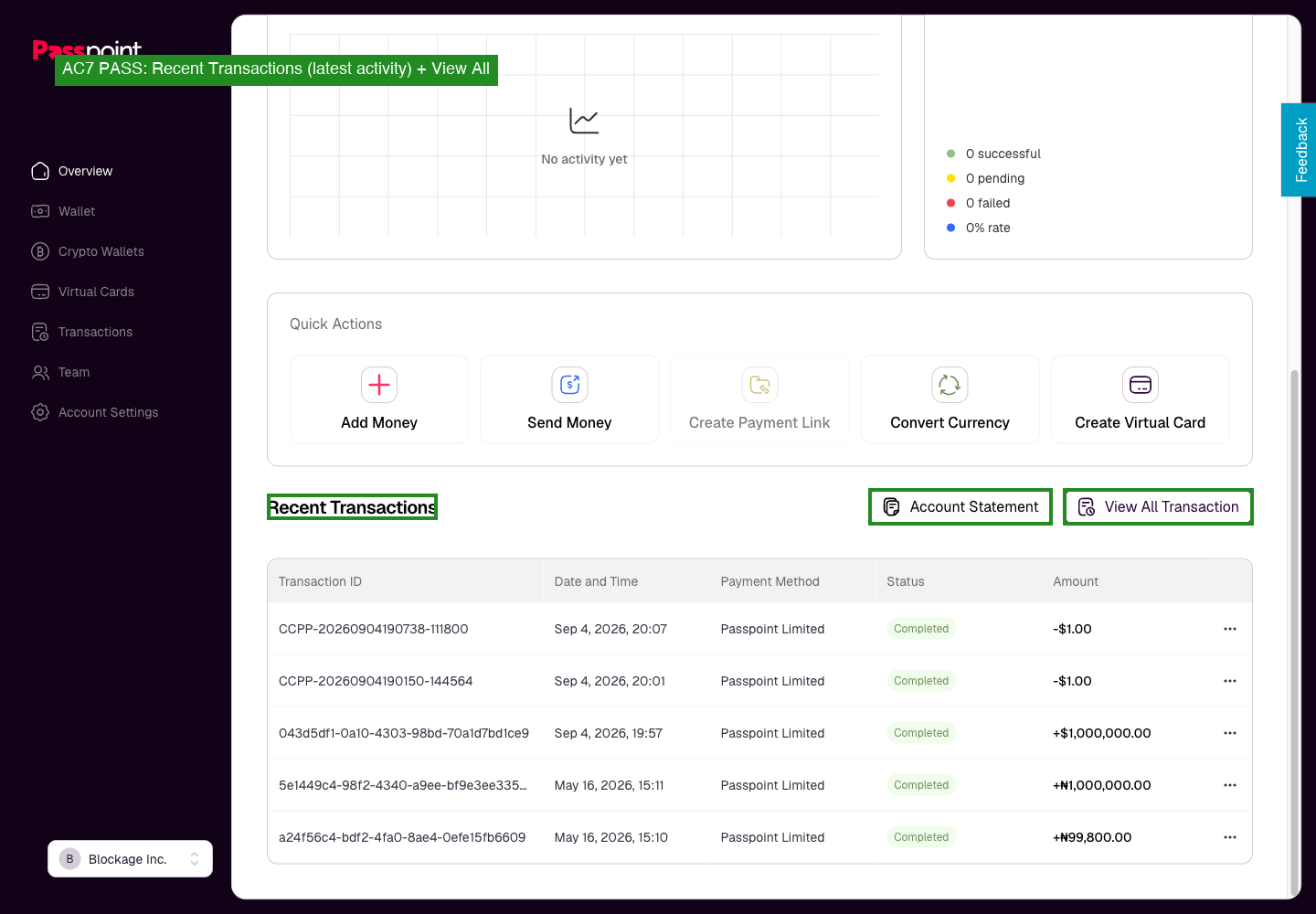Open actions menu for CCPP-20260904190150-144564
The image size is (1316, 914).
tap(1230, 681)
